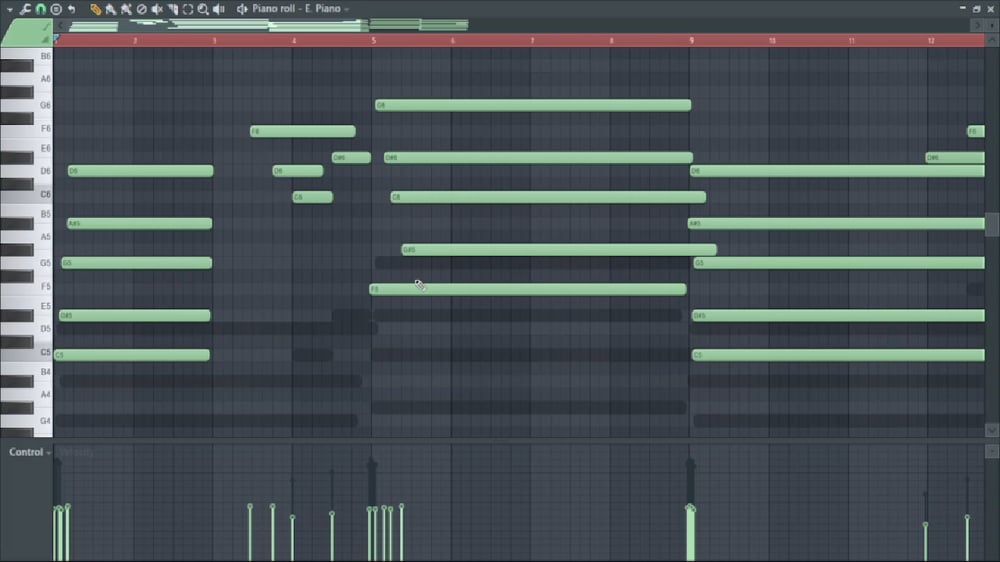Select the F6 note near bar 4

(x=303, y=131)
